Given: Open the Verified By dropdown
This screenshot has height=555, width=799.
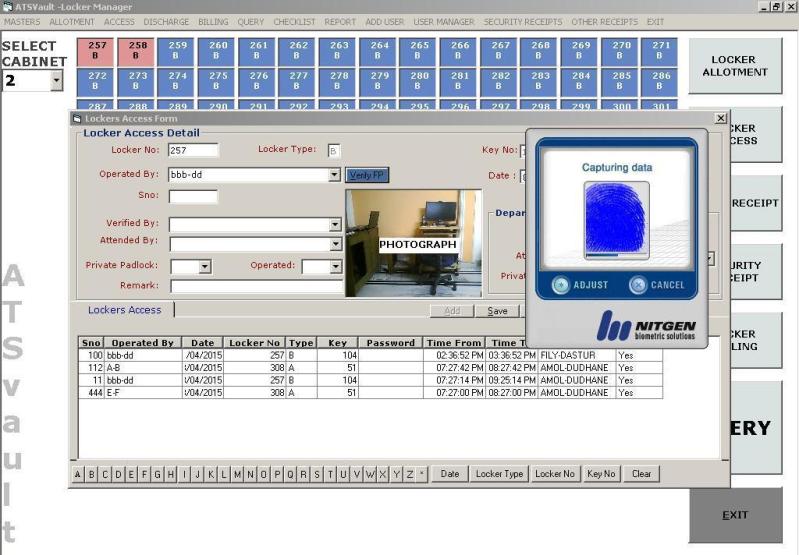Looking at the screenshot, I should pos(335,224).
